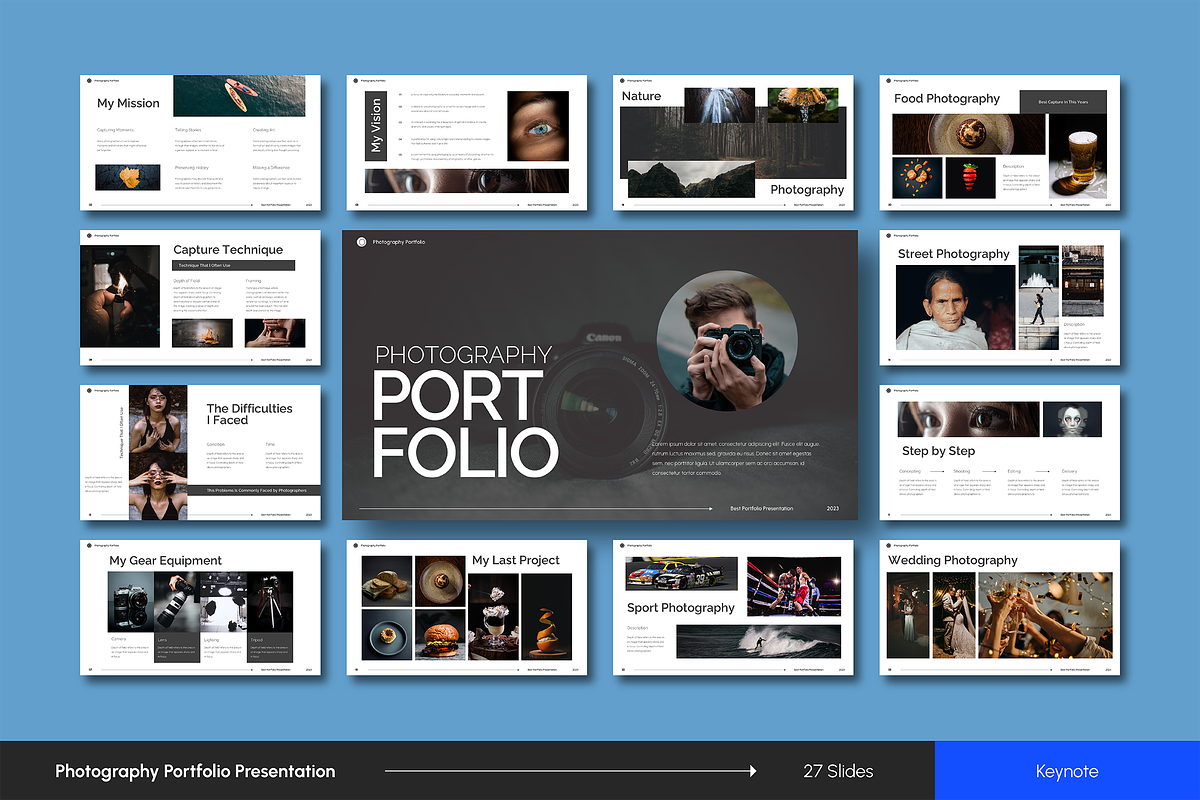
Task: Click the Lighting label in Gear Equipment
Action: pos(211,639)
